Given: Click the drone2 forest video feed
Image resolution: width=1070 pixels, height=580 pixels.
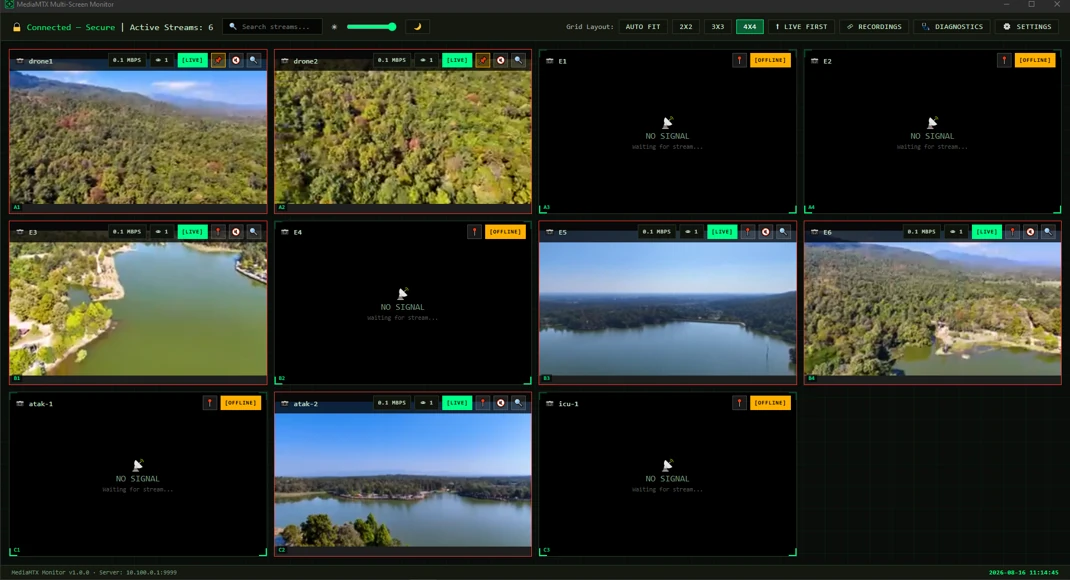Looking at the screenshot, I should tap(403, 137).
